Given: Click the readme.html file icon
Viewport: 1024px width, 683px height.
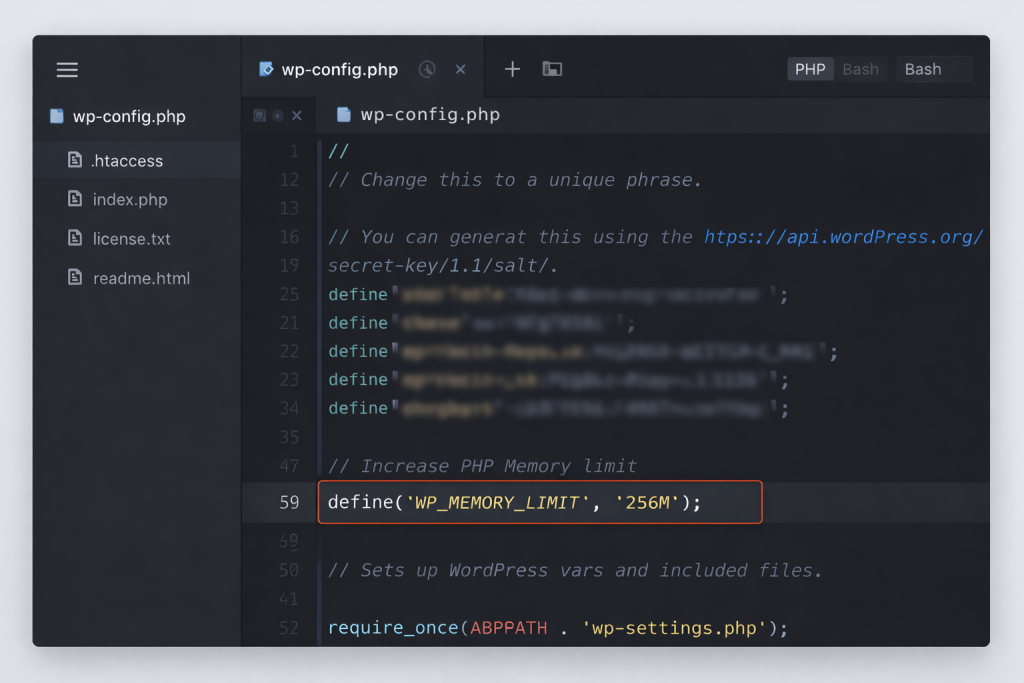Looking at the screenshot, I should 75,277.
